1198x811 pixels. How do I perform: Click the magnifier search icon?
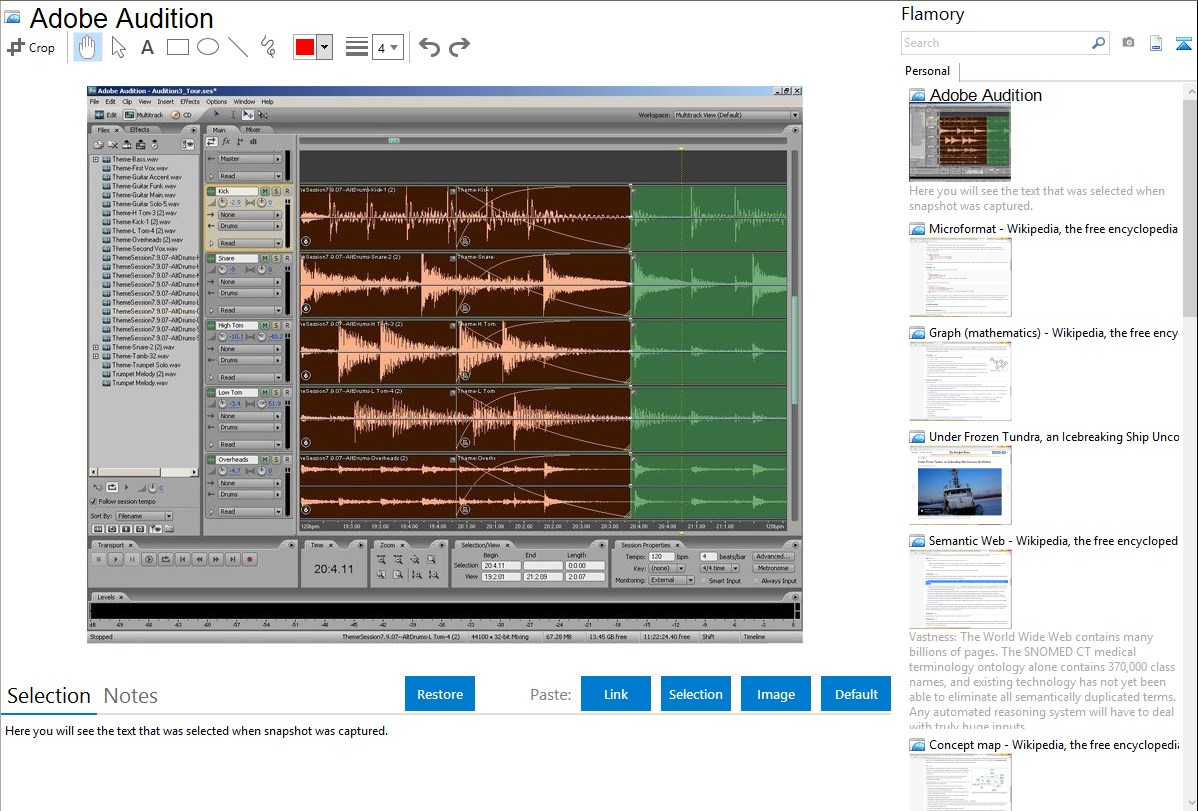pyautogui.click(x=1098, y=43)
